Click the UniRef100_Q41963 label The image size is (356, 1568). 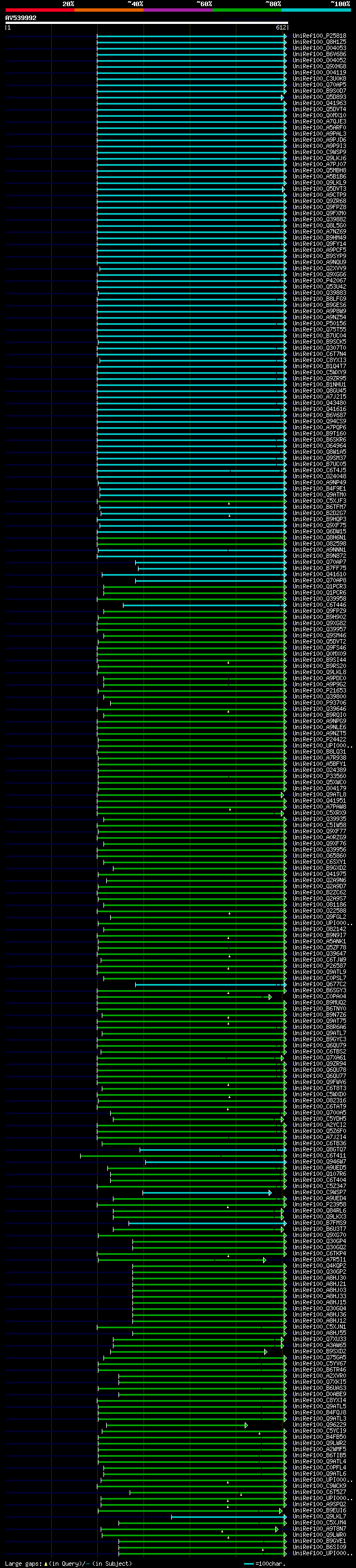click(319, 103)
